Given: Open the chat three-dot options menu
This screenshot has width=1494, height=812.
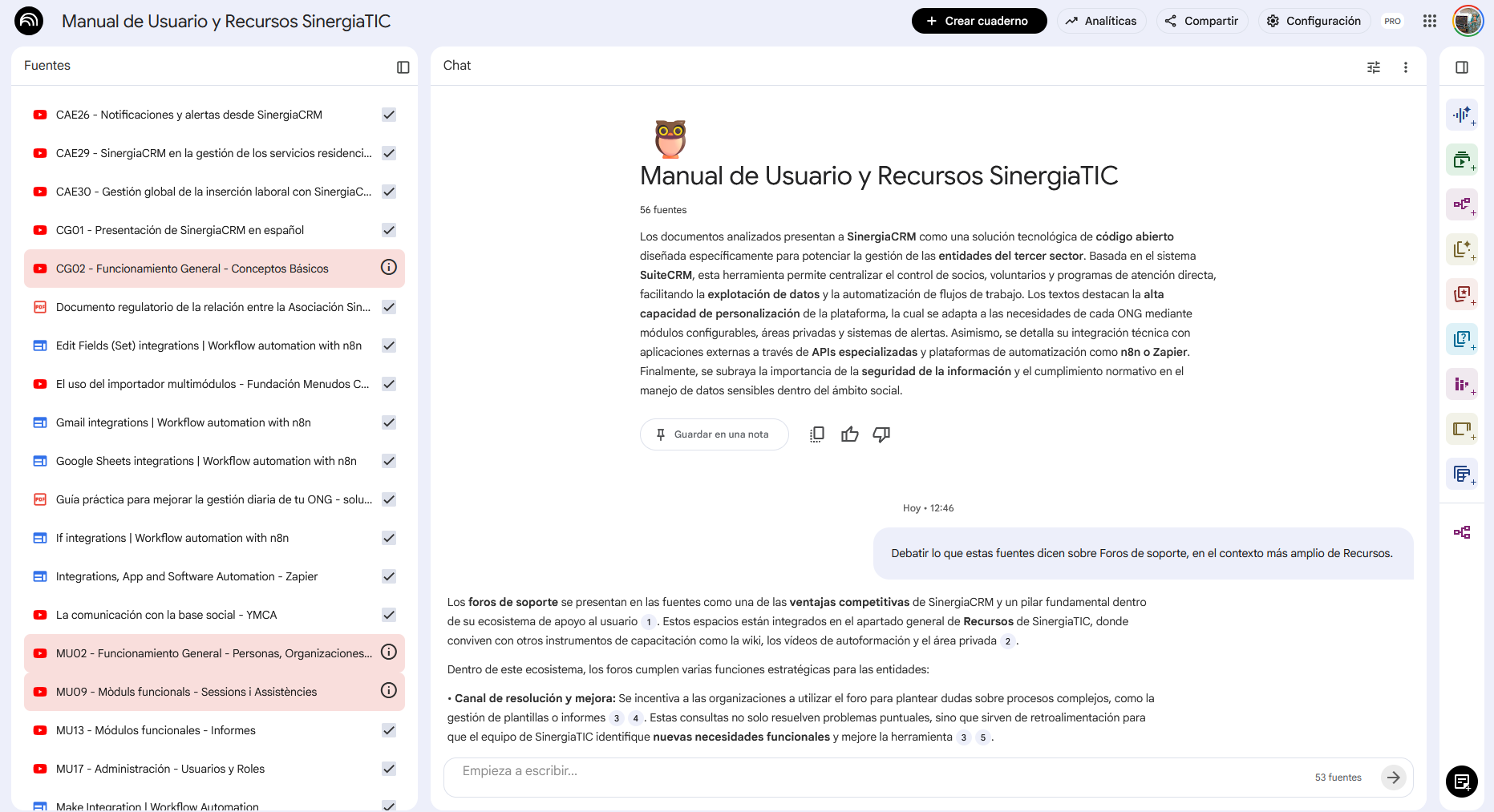Looking at the screenshot, I should pyautogui.click(x=1405, y=67).
